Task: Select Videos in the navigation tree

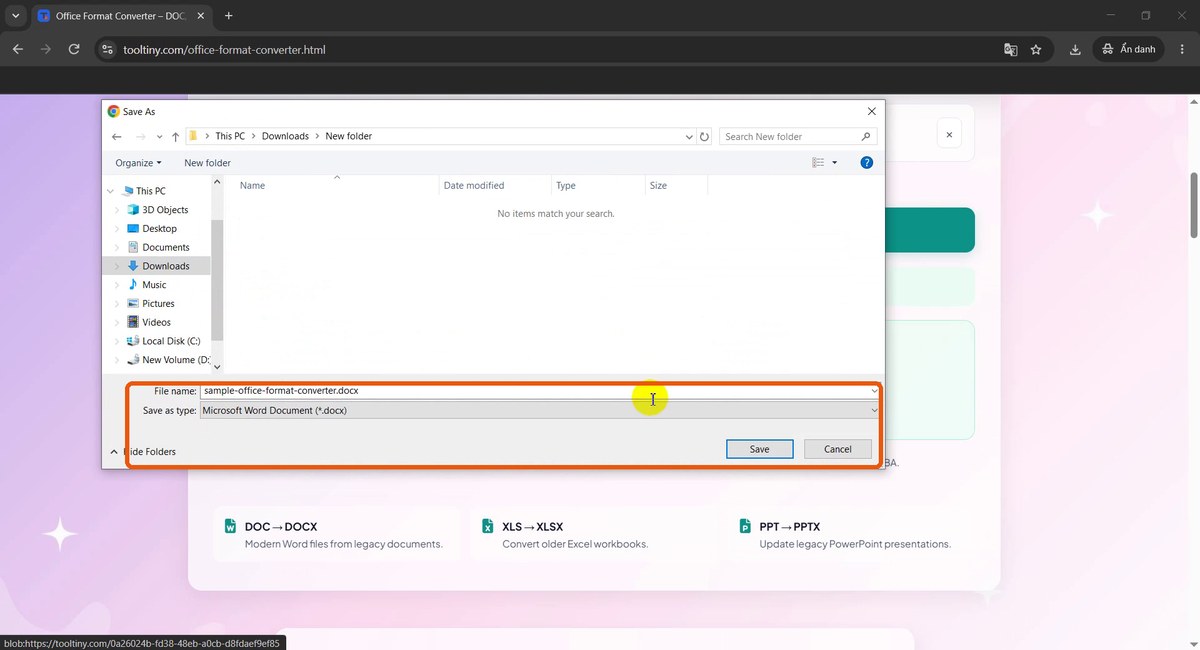Action: click(156, 322)
